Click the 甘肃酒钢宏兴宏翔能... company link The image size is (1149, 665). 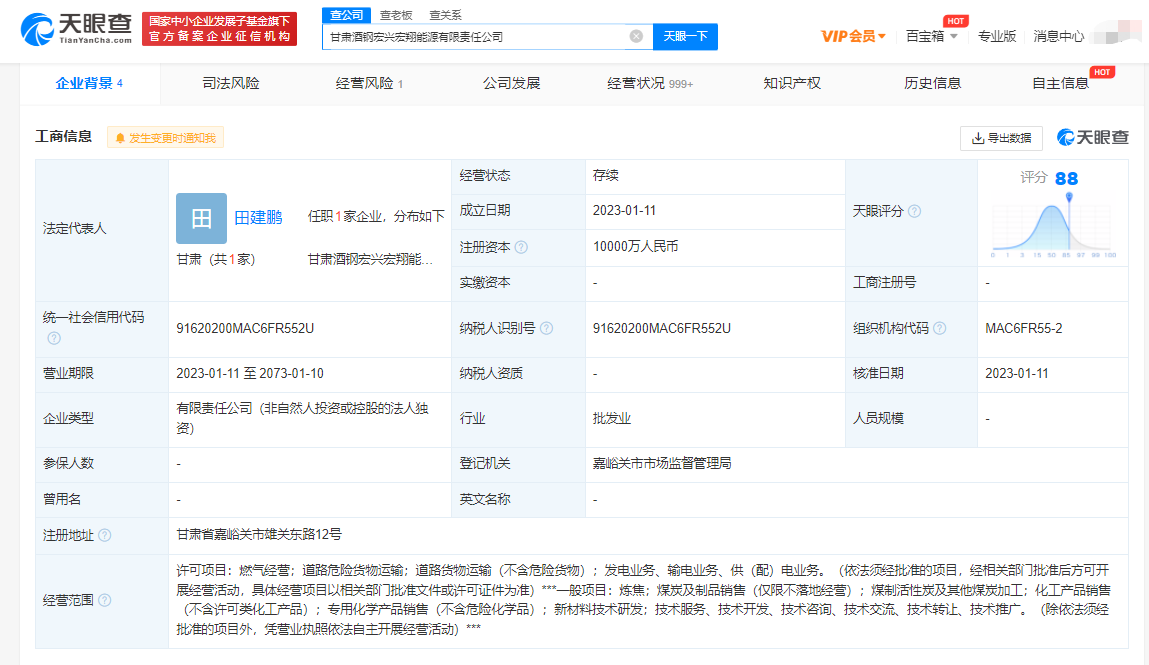click(x=370, y=259)
